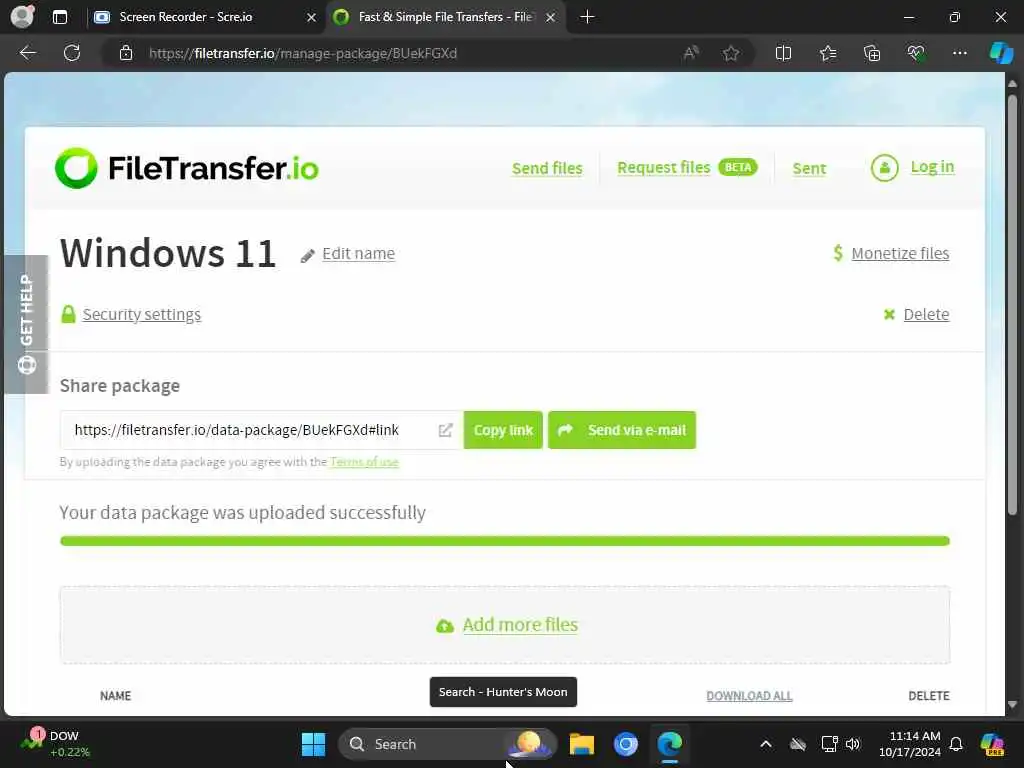Click the Log in link
The height and width of the screenshot is (768, 1024).
(933, 167)
